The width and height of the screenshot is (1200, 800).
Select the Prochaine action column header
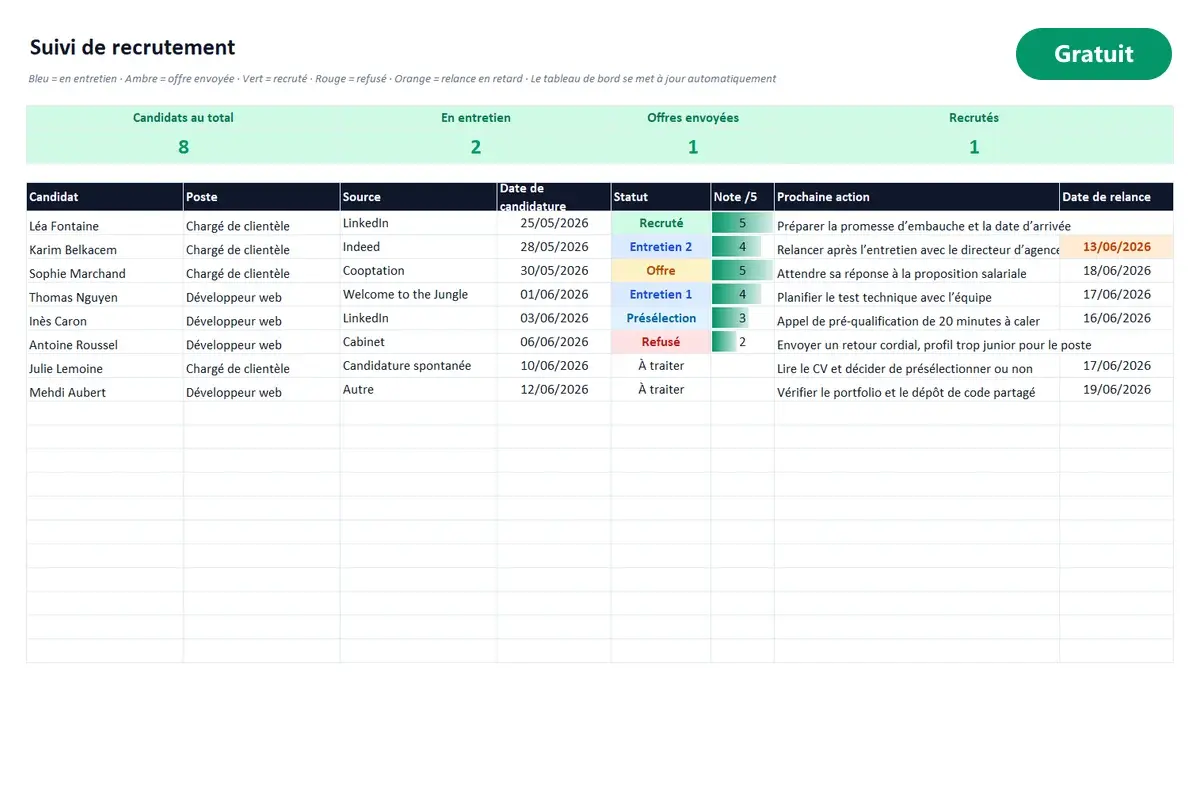pyautogui.click(x=917, y=197)
